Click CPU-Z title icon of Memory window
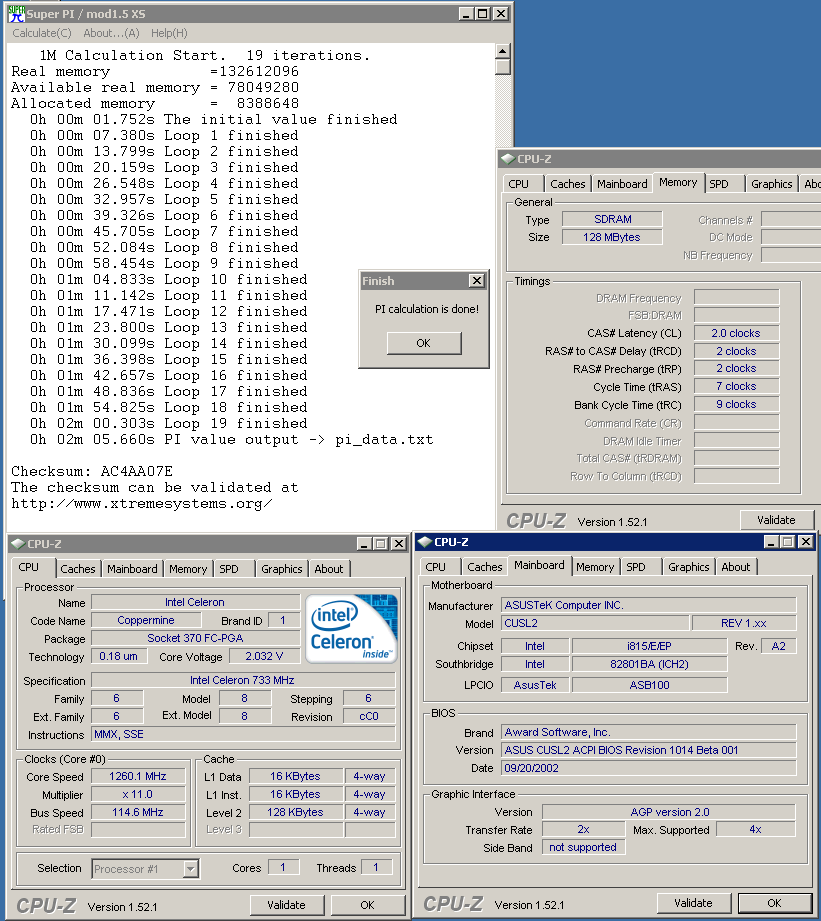821x921 pixels. [x=508, y=158]
